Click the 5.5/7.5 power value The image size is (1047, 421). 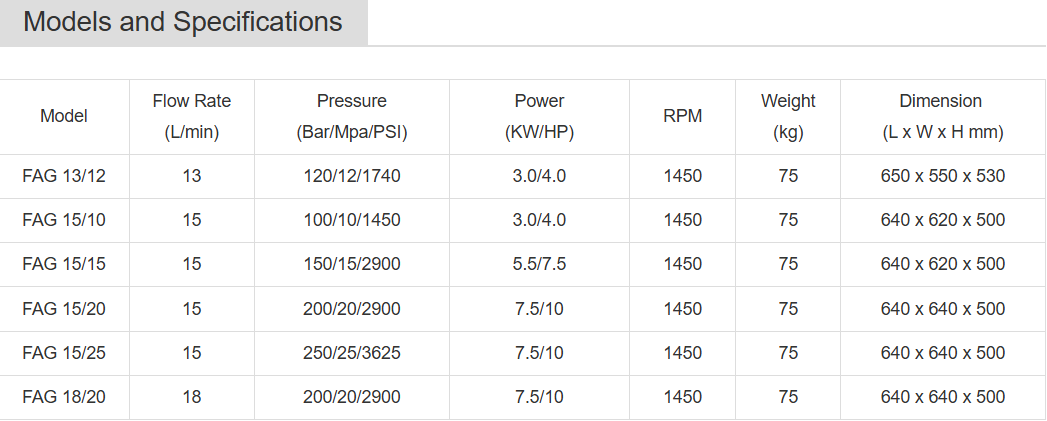click(x=540, y=265)
